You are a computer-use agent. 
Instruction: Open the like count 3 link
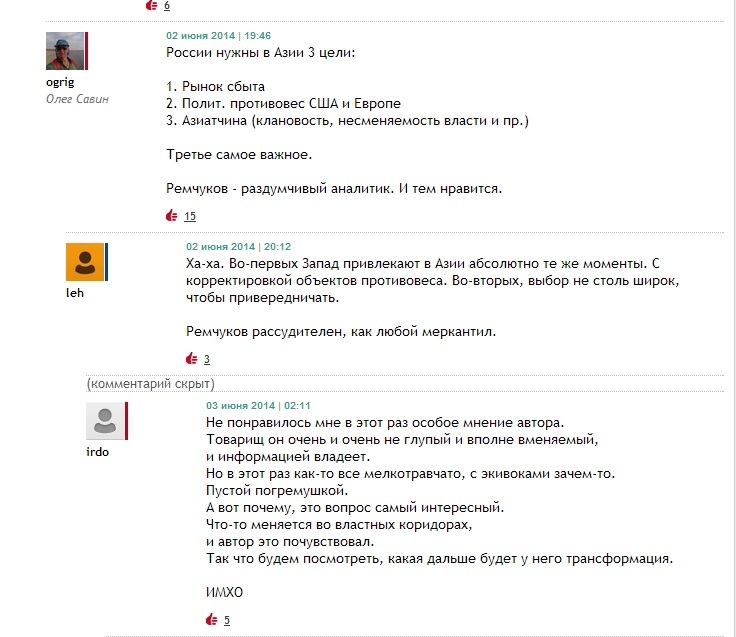(207, 360)
